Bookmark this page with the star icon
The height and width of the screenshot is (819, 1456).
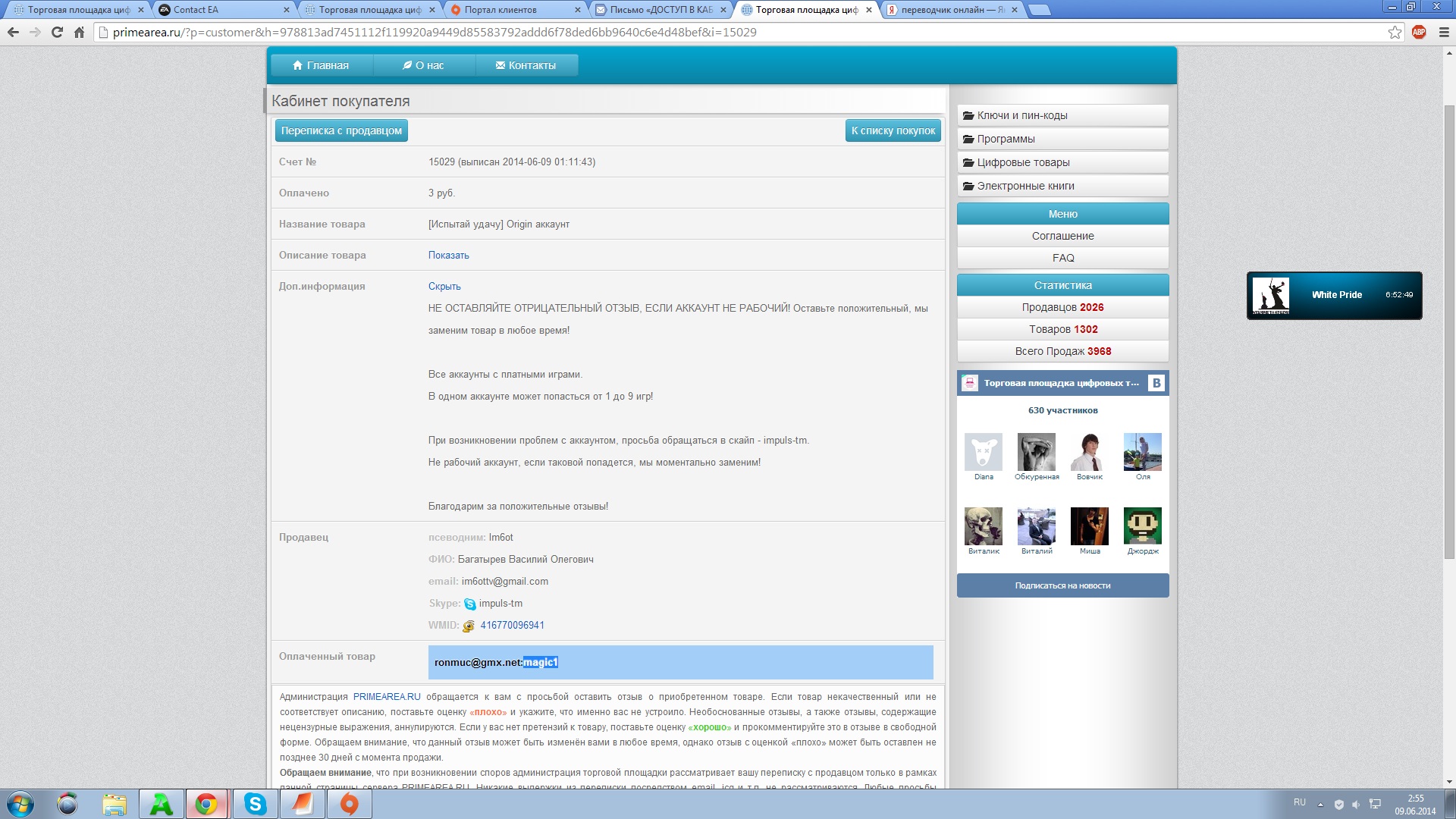[x=1395, y=32]
